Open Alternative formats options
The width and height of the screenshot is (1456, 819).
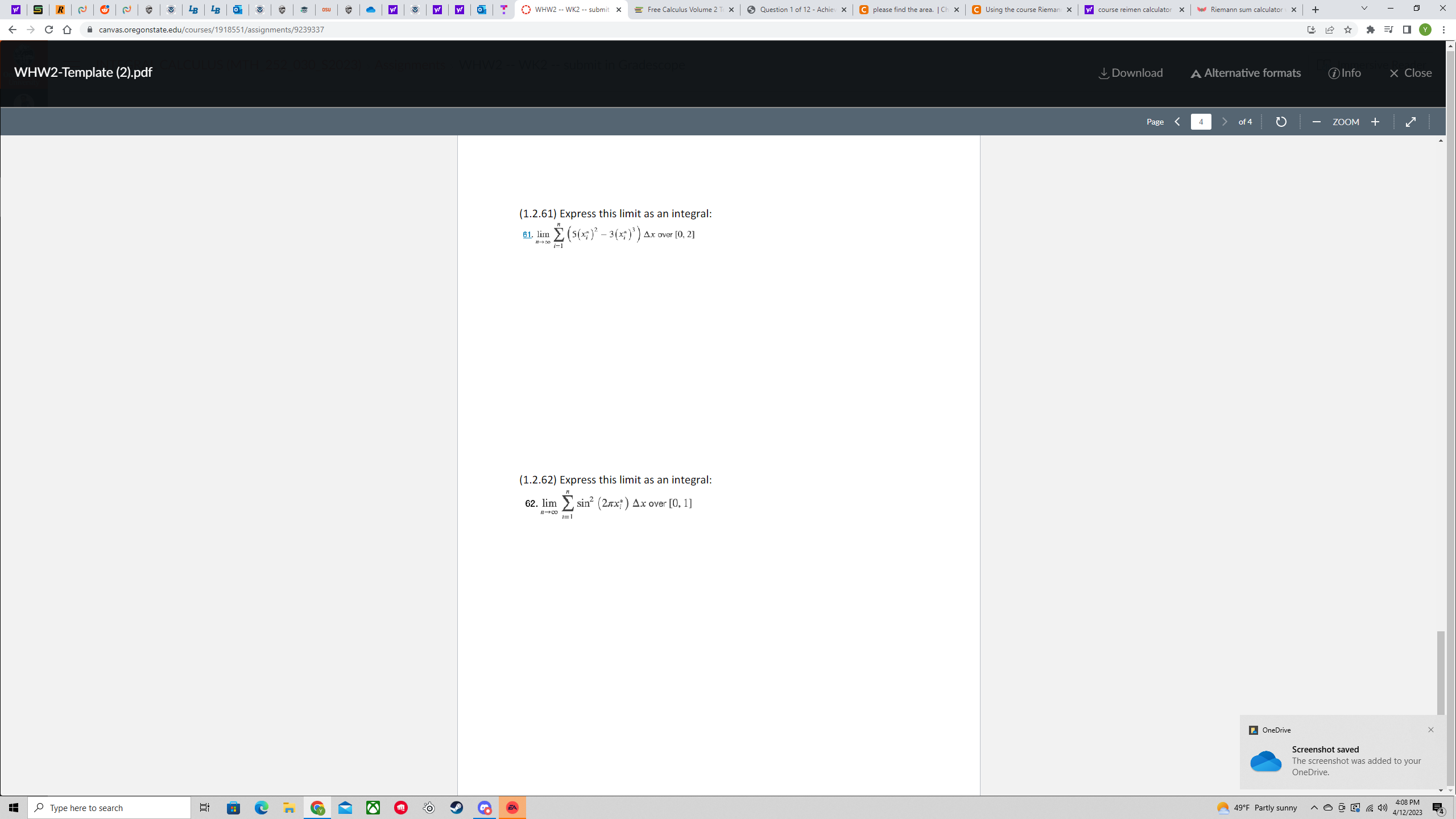tap(1246, 73)
